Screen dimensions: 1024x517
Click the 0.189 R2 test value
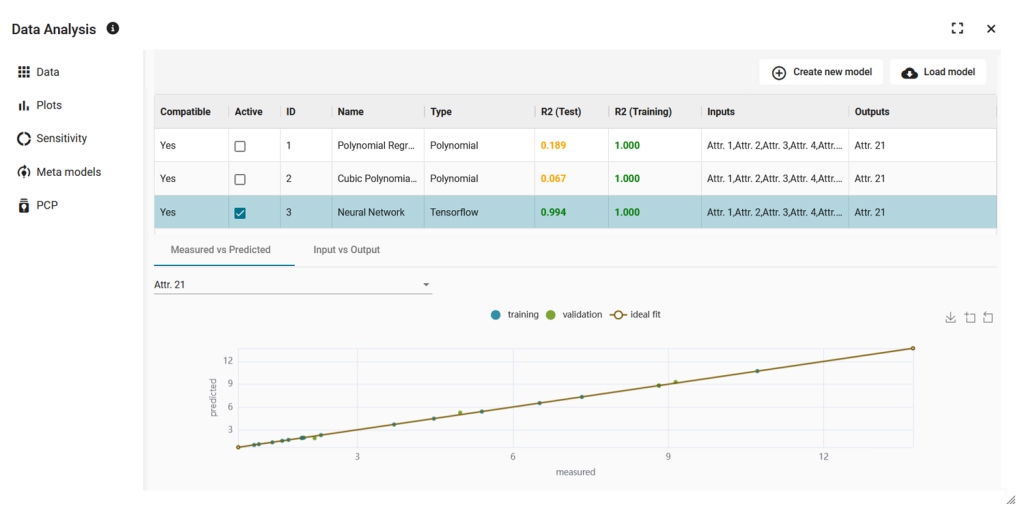tap(553, 146)
